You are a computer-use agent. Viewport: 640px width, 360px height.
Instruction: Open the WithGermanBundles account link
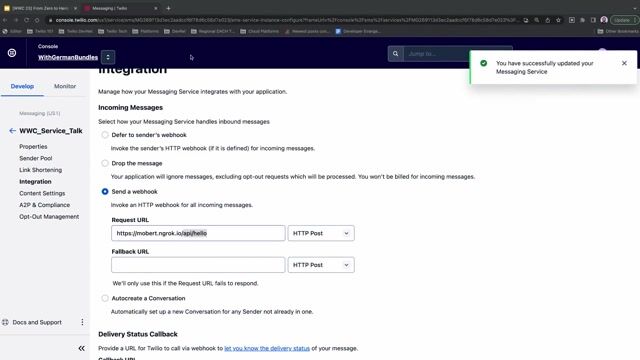pos(68,58)
